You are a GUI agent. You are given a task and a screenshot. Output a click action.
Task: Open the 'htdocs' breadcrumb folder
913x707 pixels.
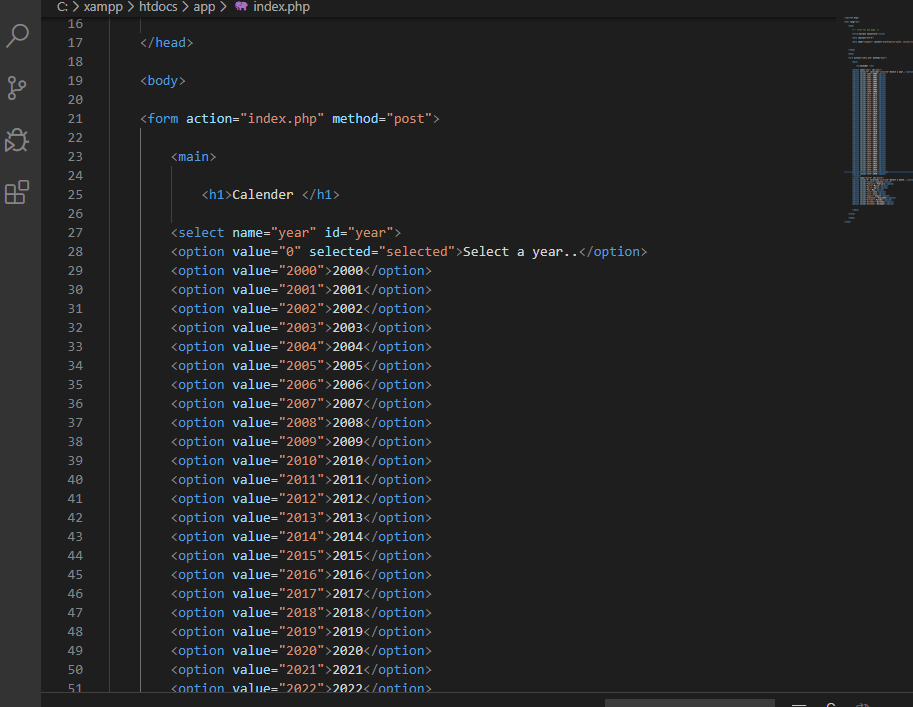(x=158, y=7)
